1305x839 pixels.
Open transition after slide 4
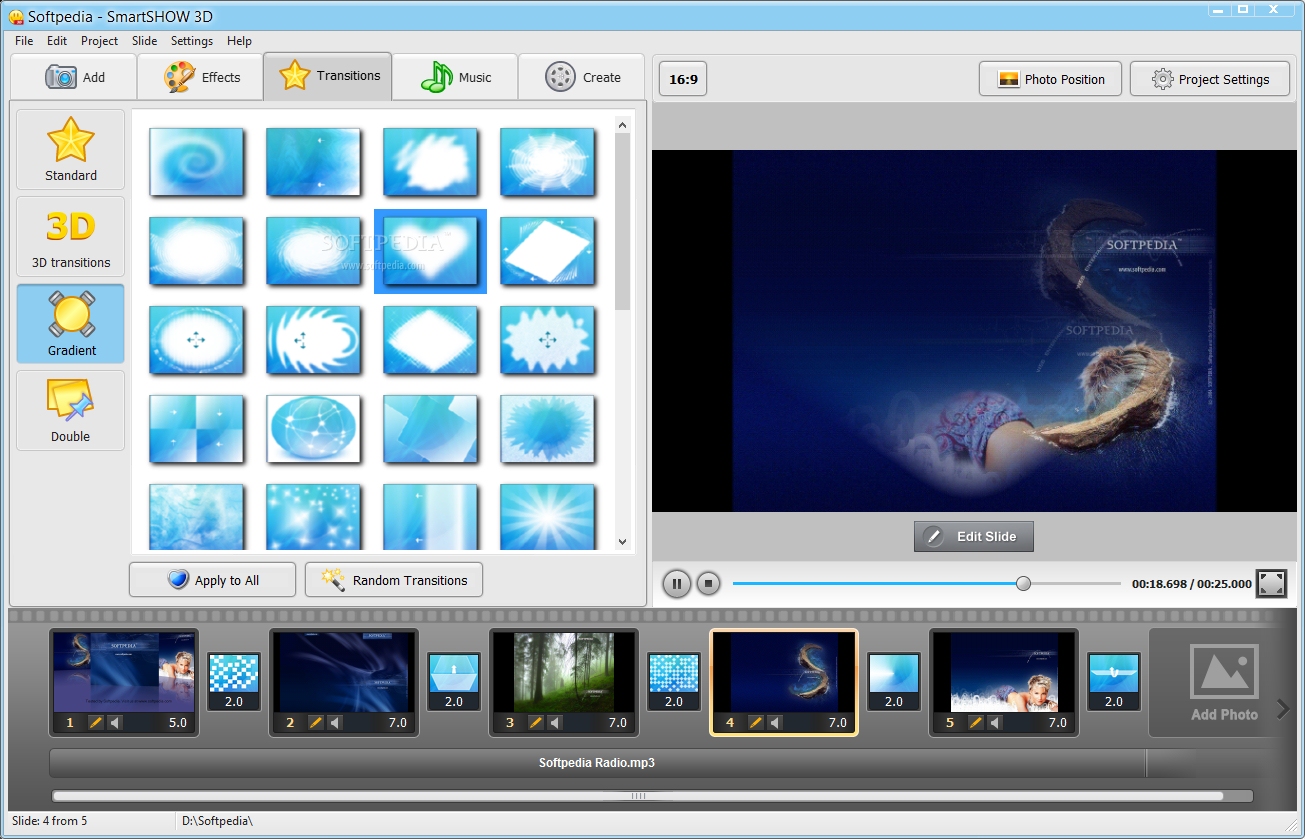[x=894, y=682]
